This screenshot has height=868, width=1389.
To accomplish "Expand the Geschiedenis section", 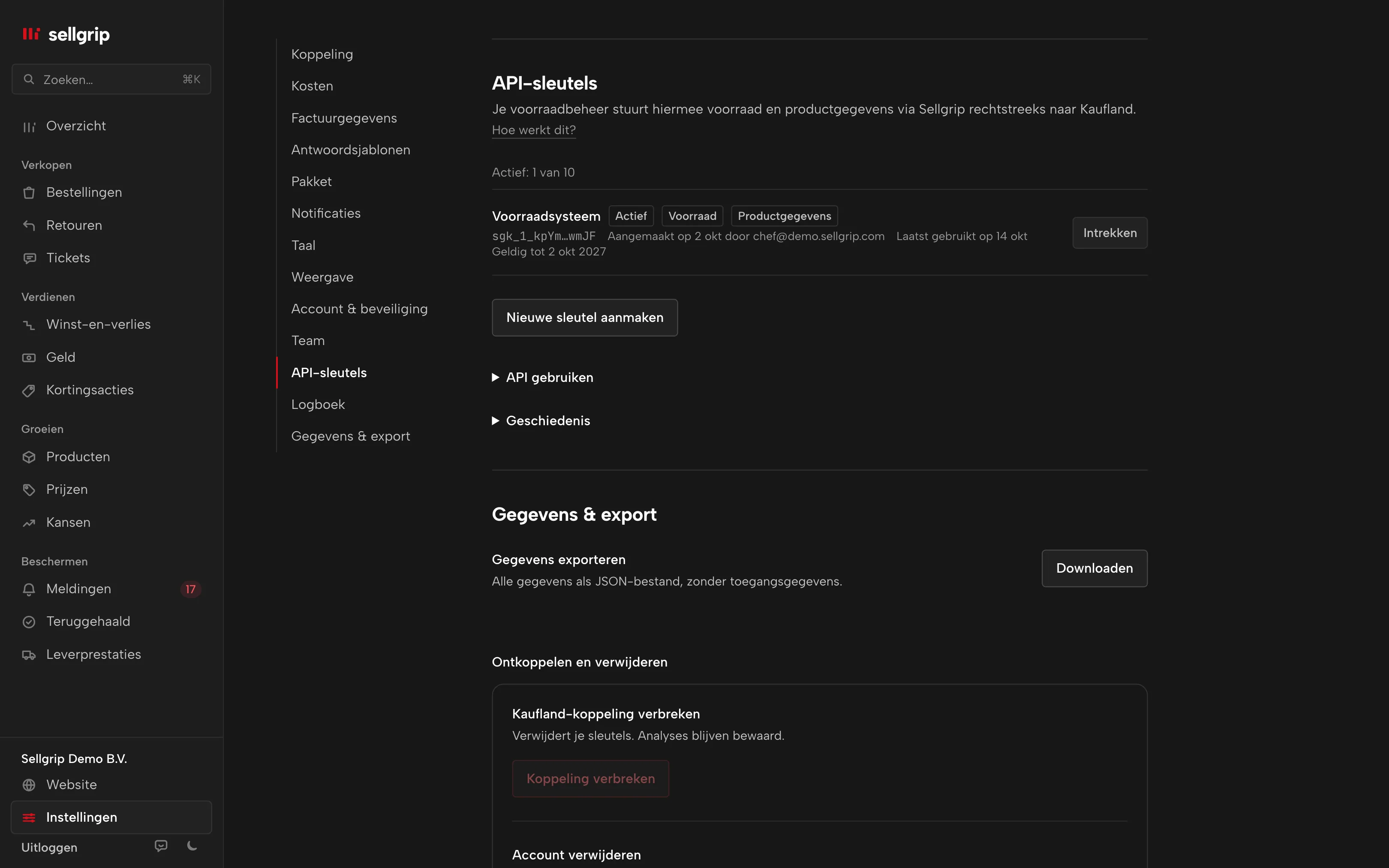I will (541, 421).
